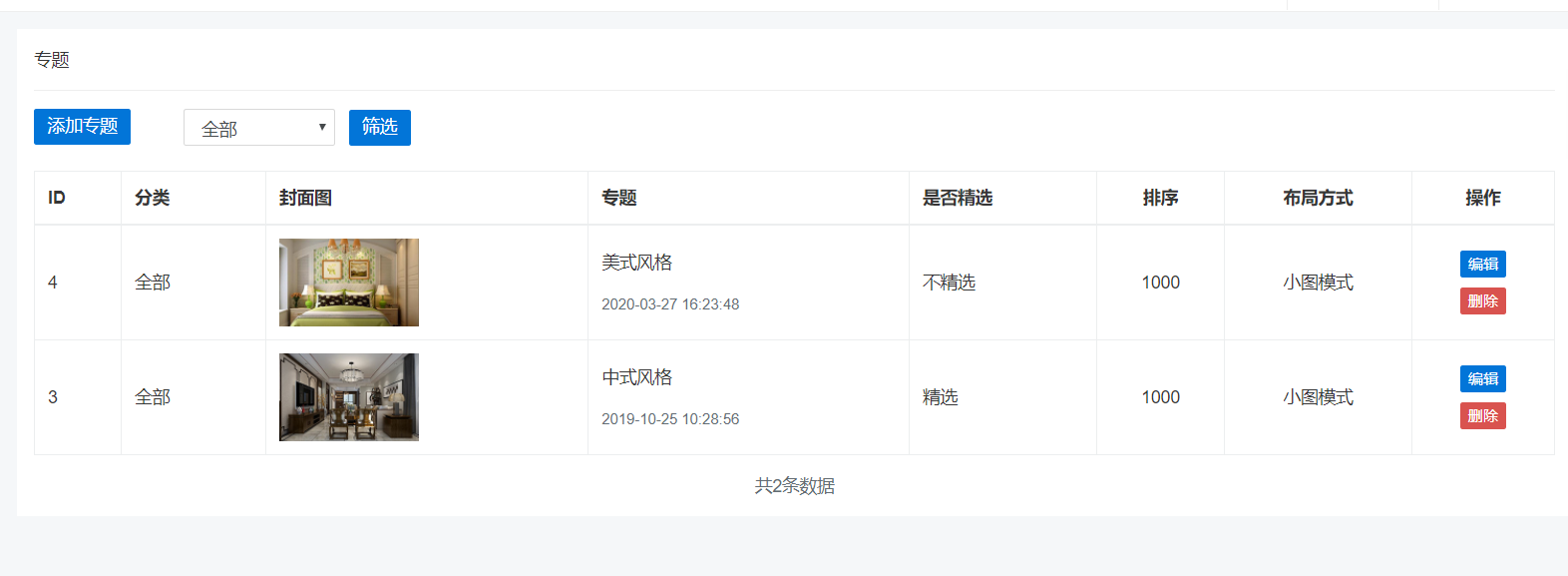The height and width of the screenshot is (576, 1568).
Task: Click the date 2020-03-27 16:23:48
Action: [670, 304]
